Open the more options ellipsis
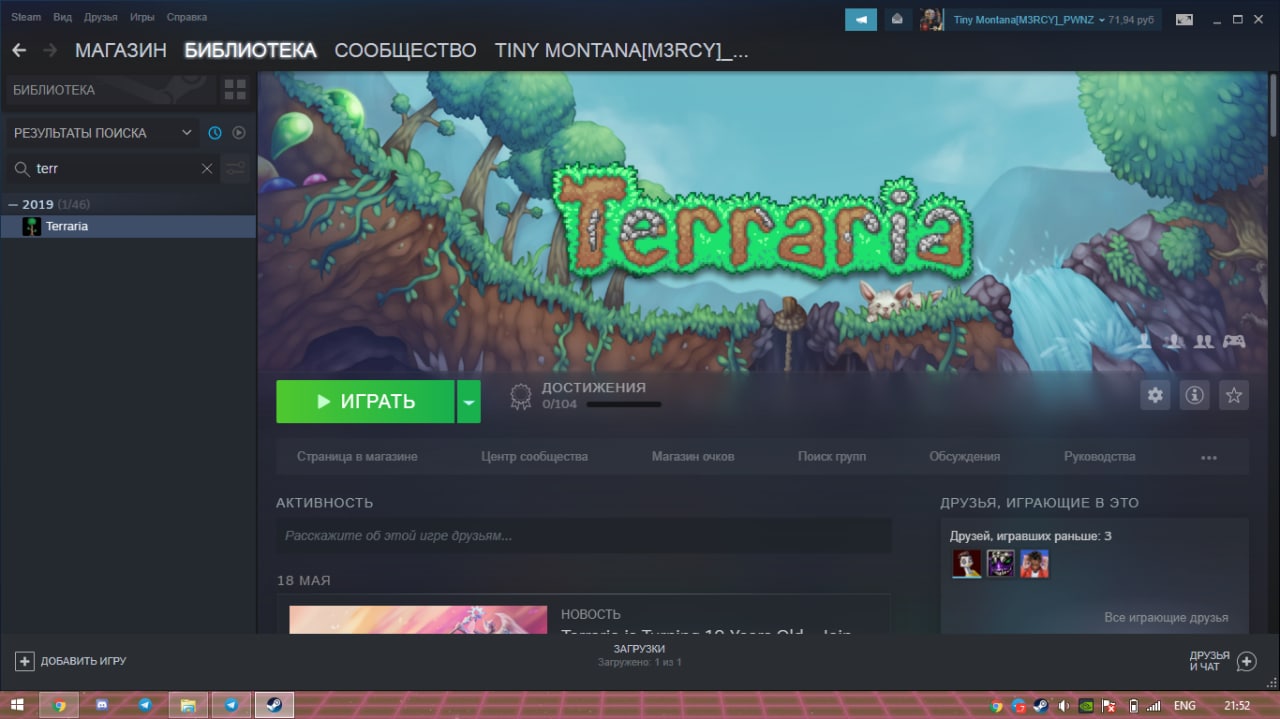Image resolution: width=1280 pixels, height=719 pixels. click(x=1209, y=457)
